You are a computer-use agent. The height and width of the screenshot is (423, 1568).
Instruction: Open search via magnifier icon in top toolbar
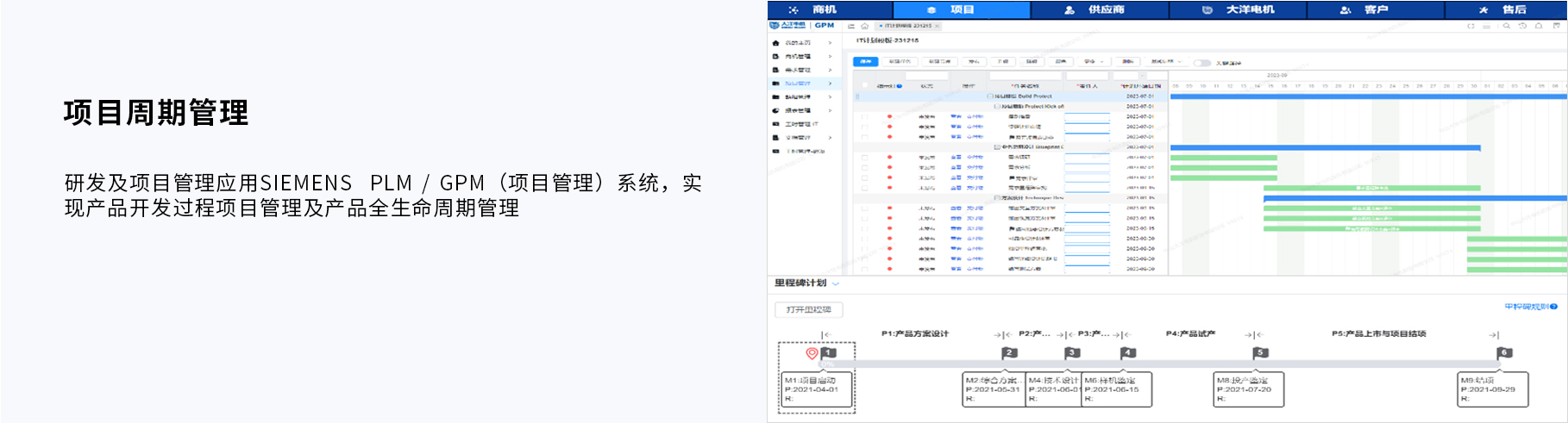tap(1506, 26)
